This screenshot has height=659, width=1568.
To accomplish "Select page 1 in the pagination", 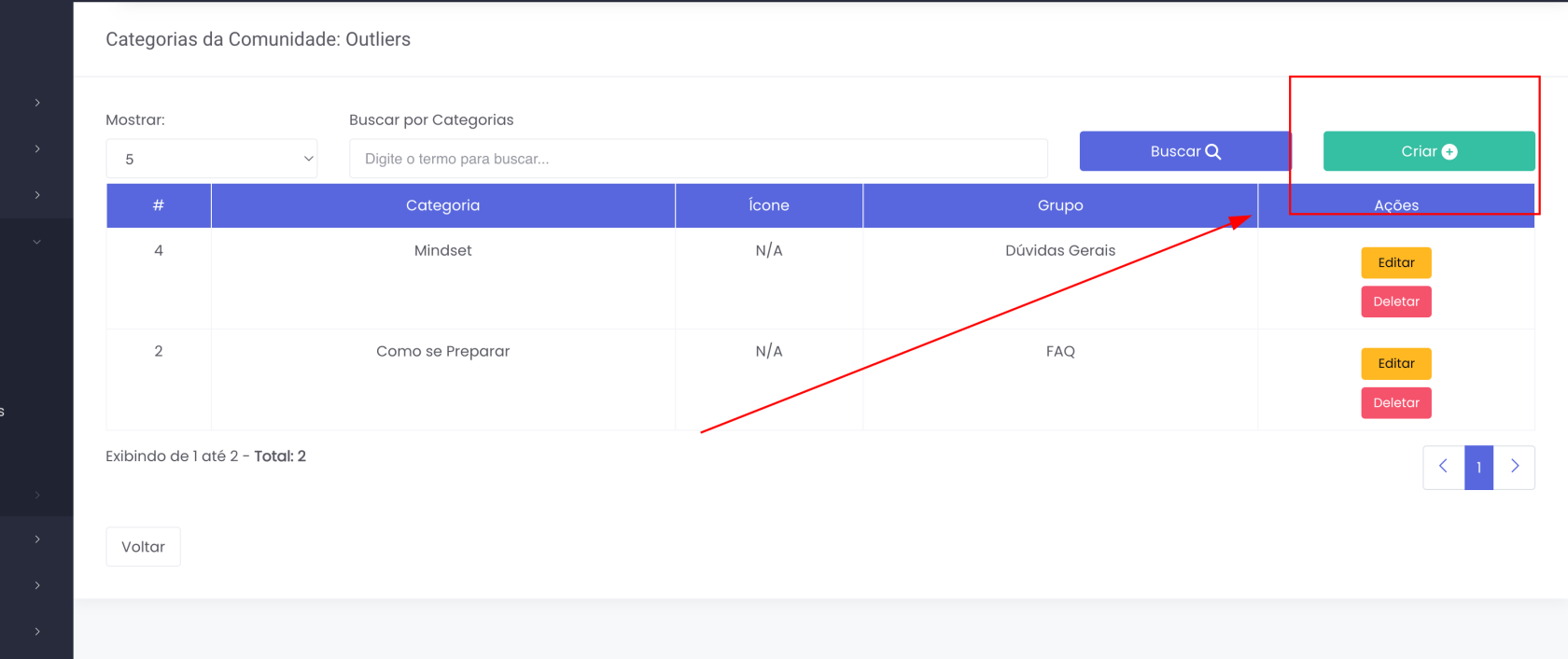I will click(x=1478, y=467).
